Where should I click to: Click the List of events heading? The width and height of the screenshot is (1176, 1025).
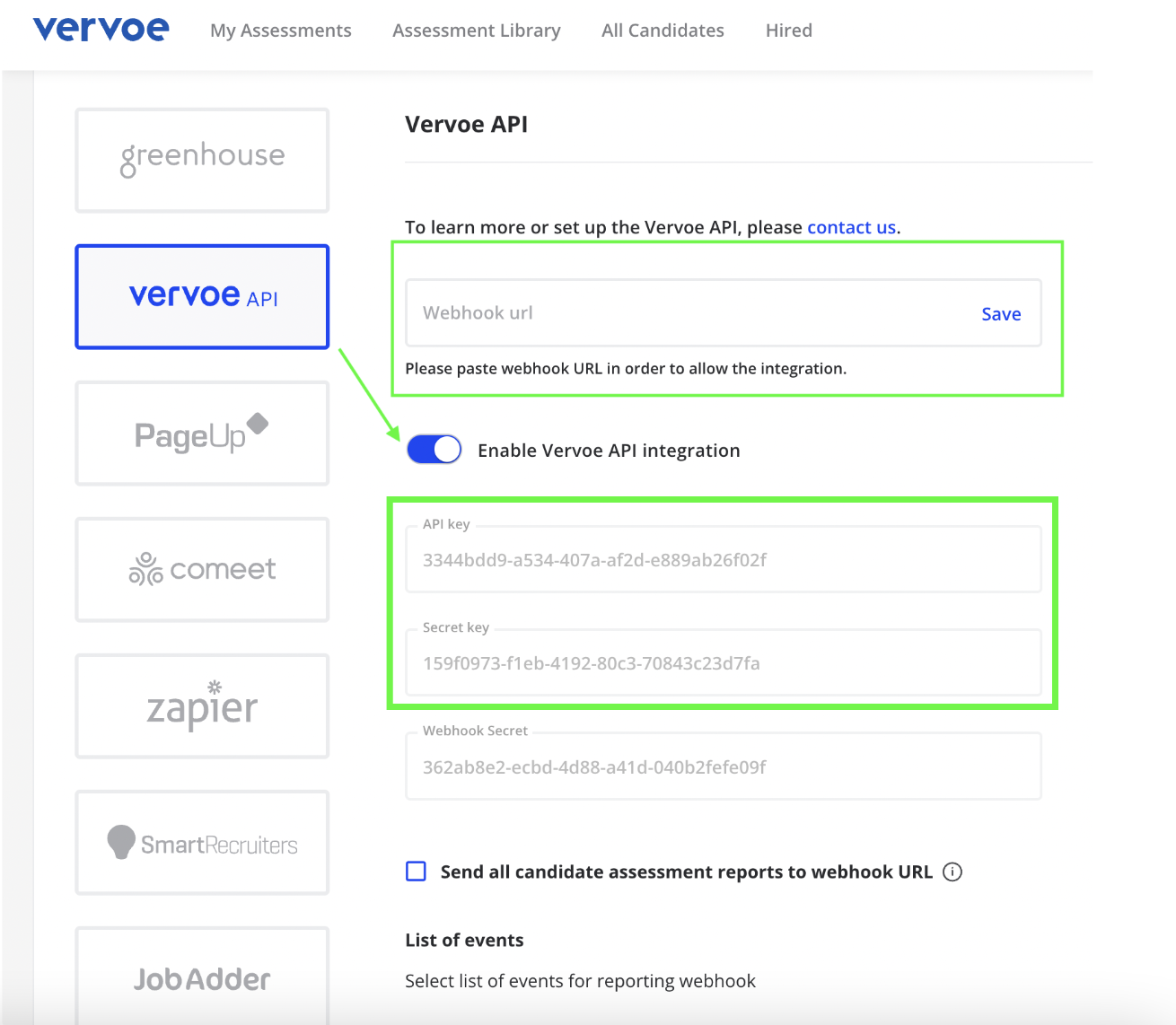click(x=464, y=940)
